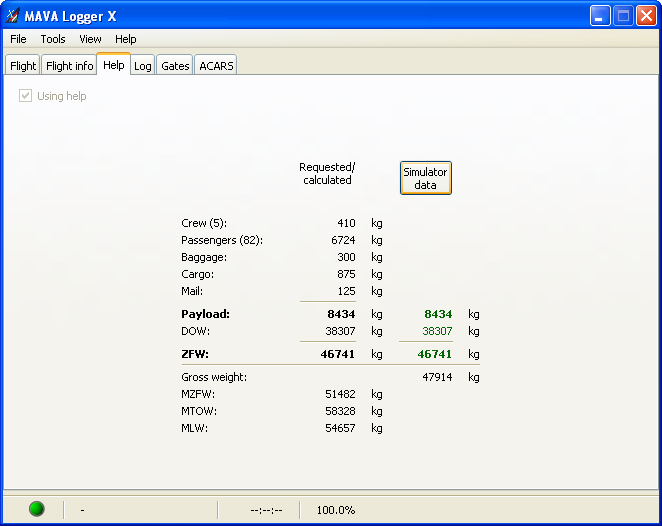This screenshot has width=662, height=526.
Task: Open the File menu
Action: (x=18, y=39)
